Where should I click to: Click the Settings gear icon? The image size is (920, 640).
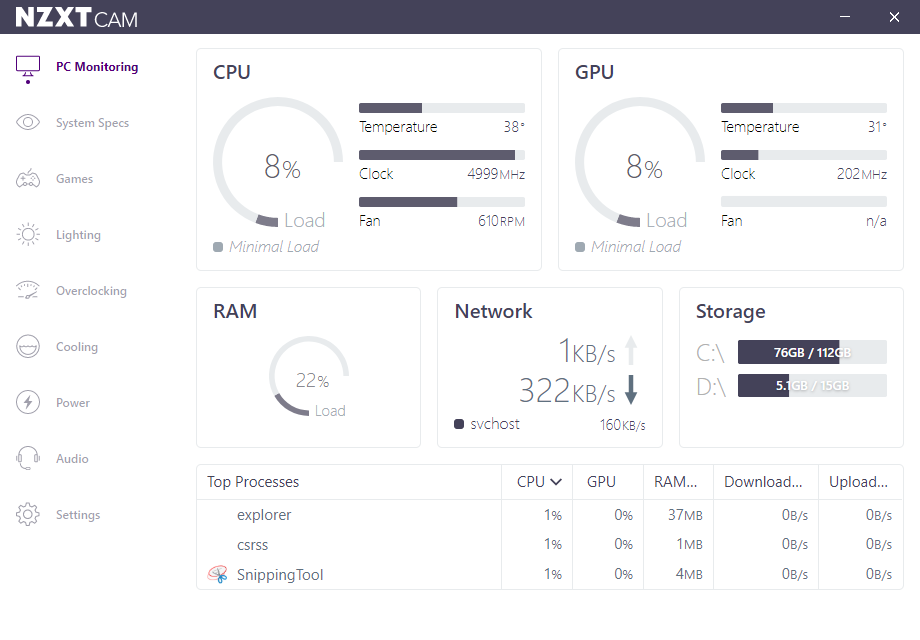[28, 514]
